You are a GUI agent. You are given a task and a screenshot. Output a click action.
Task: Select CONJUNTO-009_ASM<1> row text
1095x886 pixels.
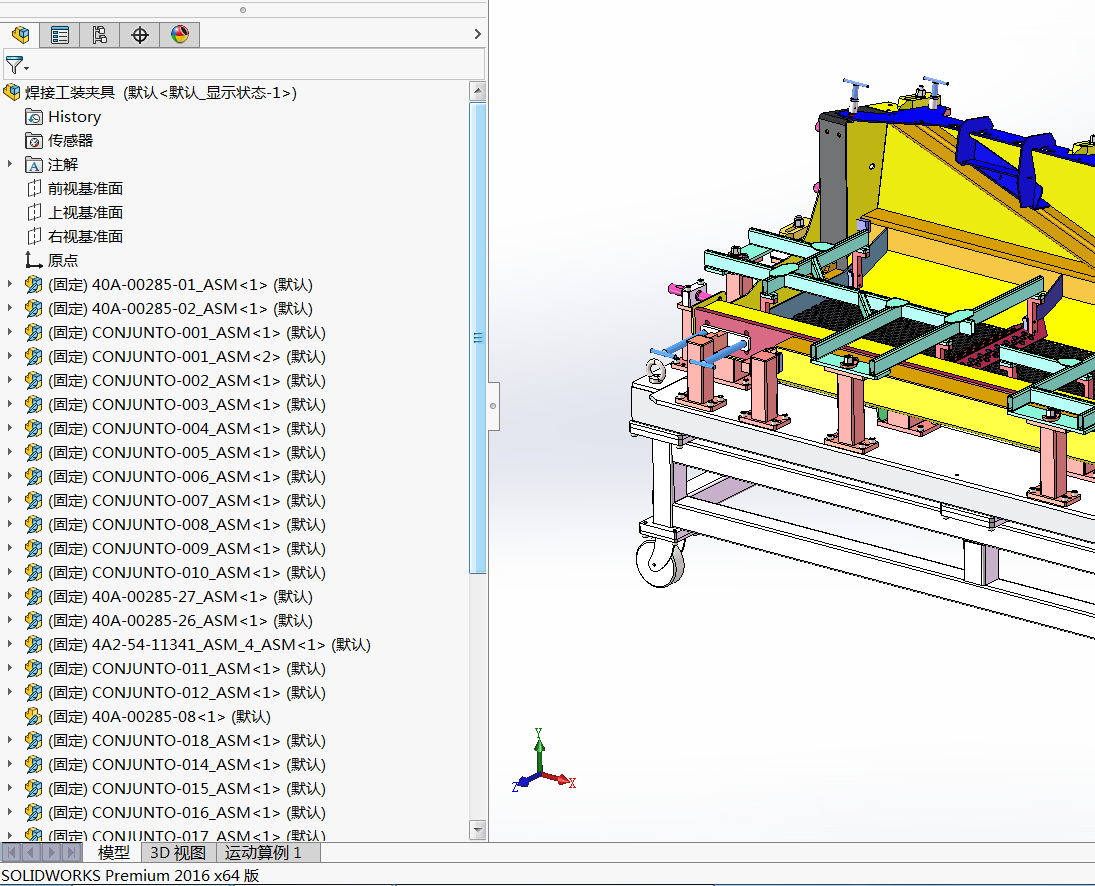(186, 549)
